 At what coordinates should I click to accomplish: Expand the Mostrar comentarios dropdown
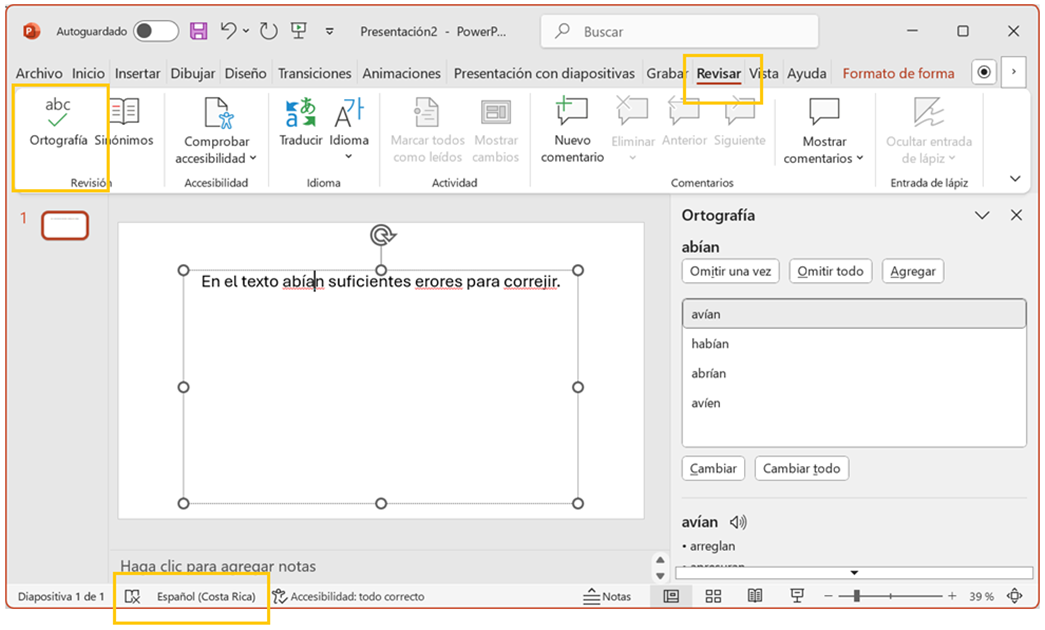point(860,158)
